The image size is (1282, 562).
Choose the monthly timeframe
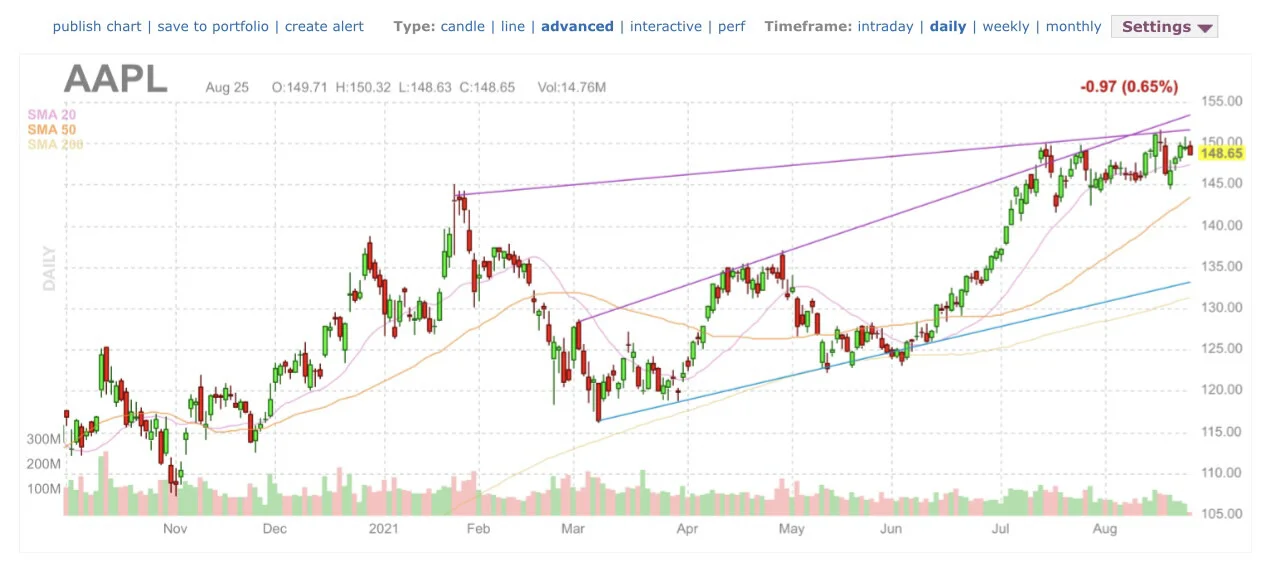pyautogui.click(x=1073, y=26)
